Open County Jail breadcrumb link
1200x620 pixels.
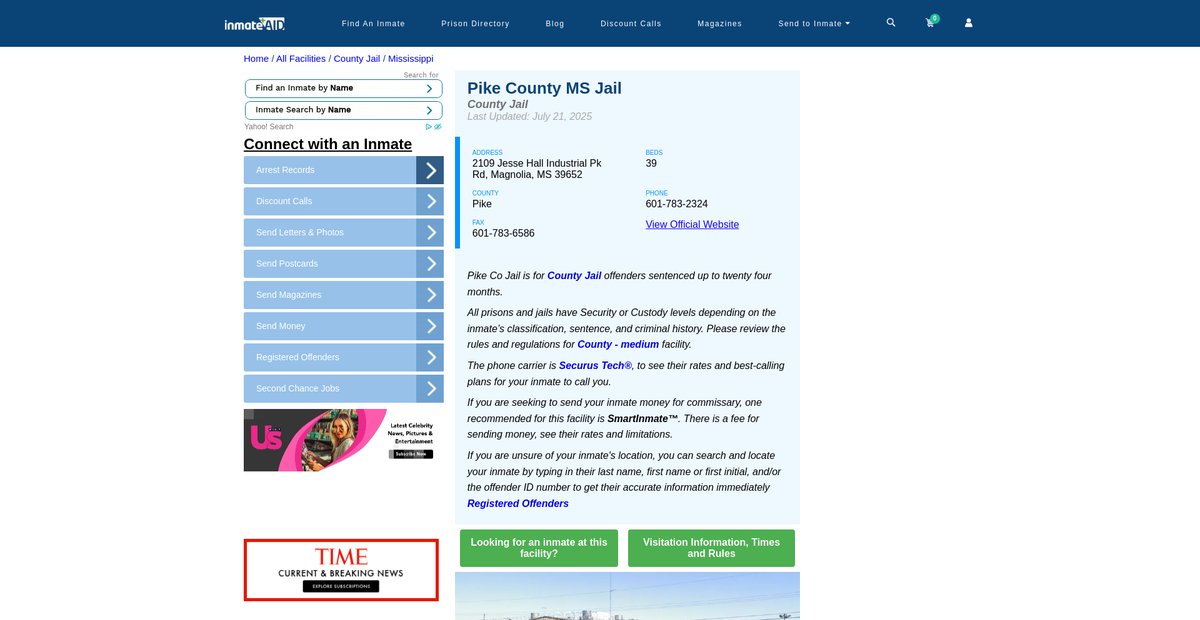(357, 59)
